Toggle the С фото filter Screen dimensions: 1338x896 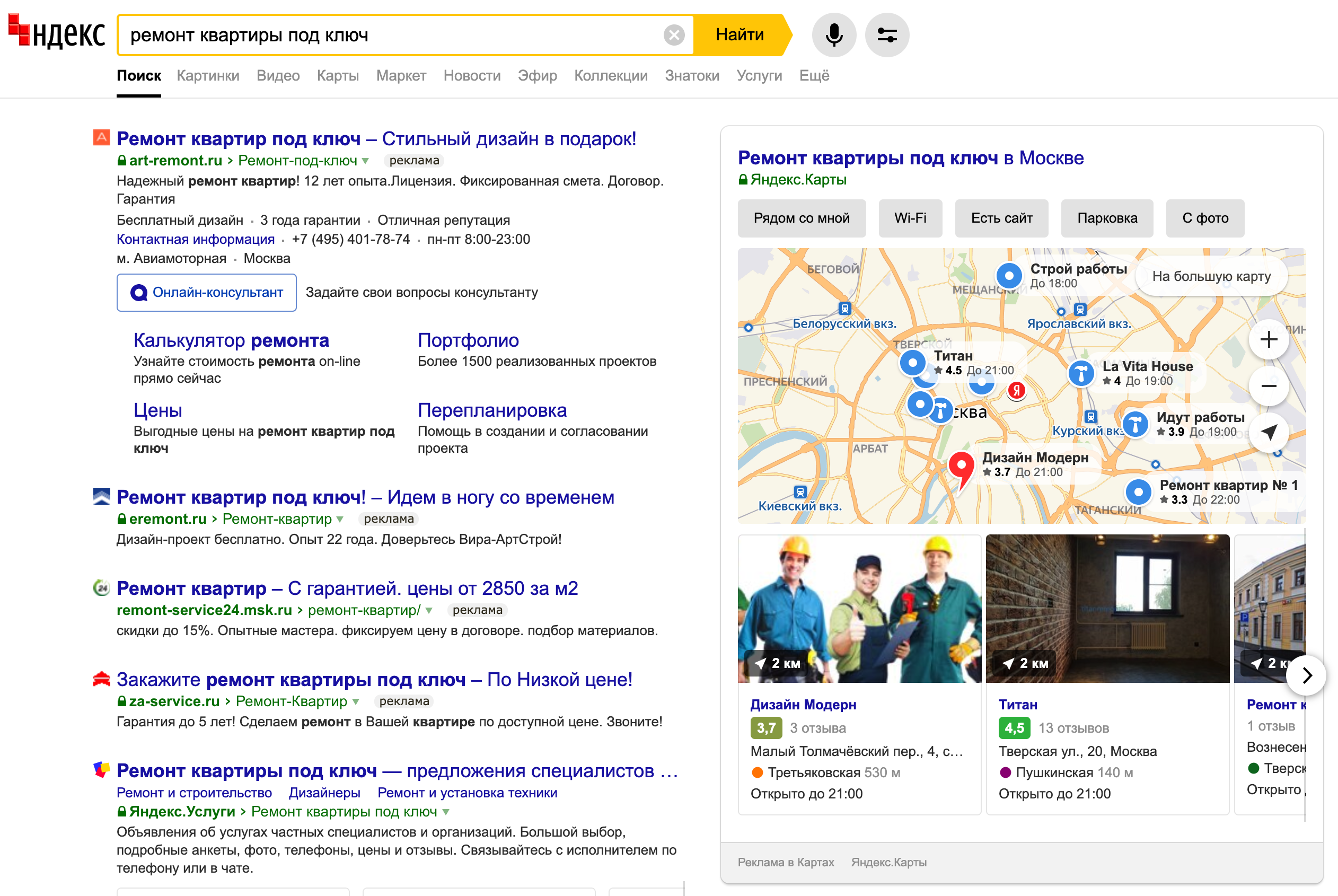[x=1205, y=218]
